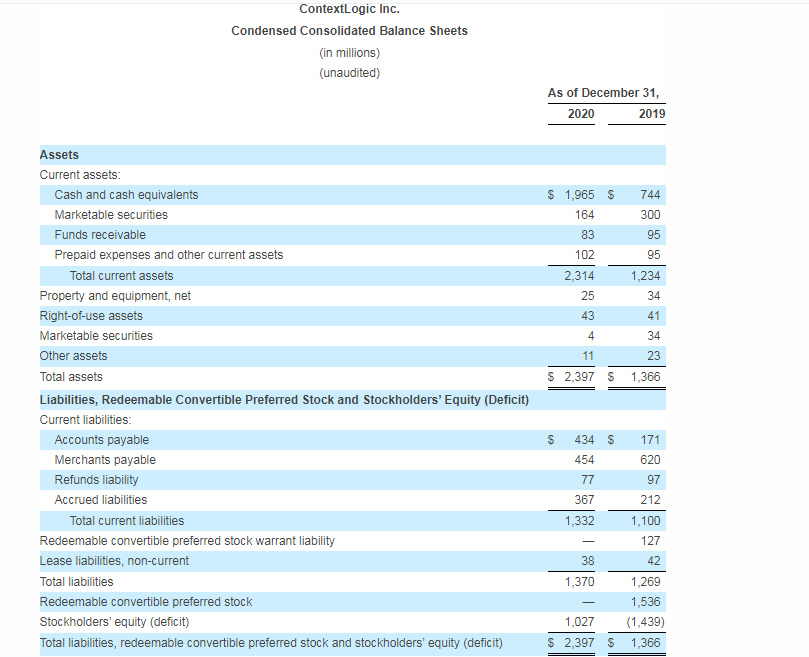Click the Merchants payable 2020 value 454

pyautogui.click(x=585, y=460)
